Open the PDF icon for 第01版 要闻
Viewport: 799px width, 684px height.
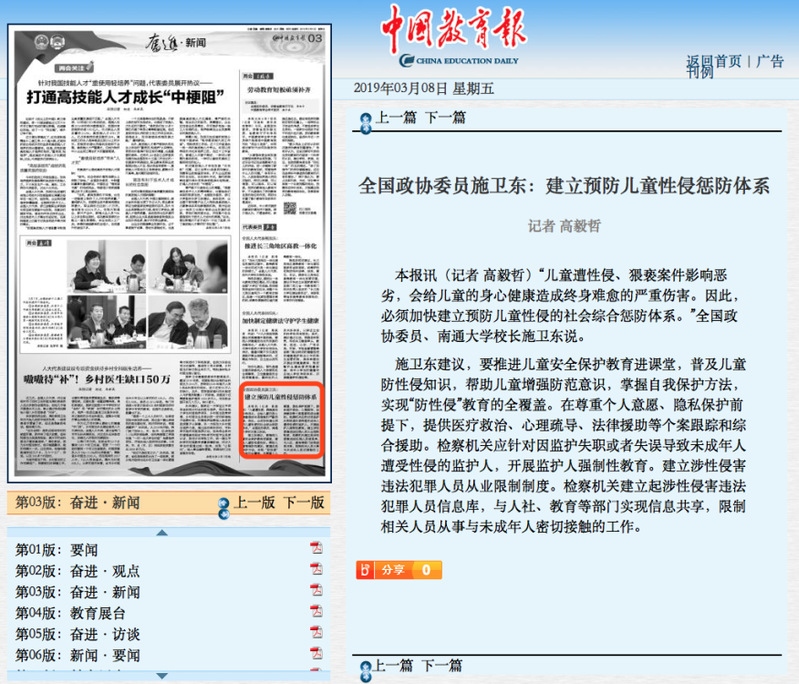[316, 548]
